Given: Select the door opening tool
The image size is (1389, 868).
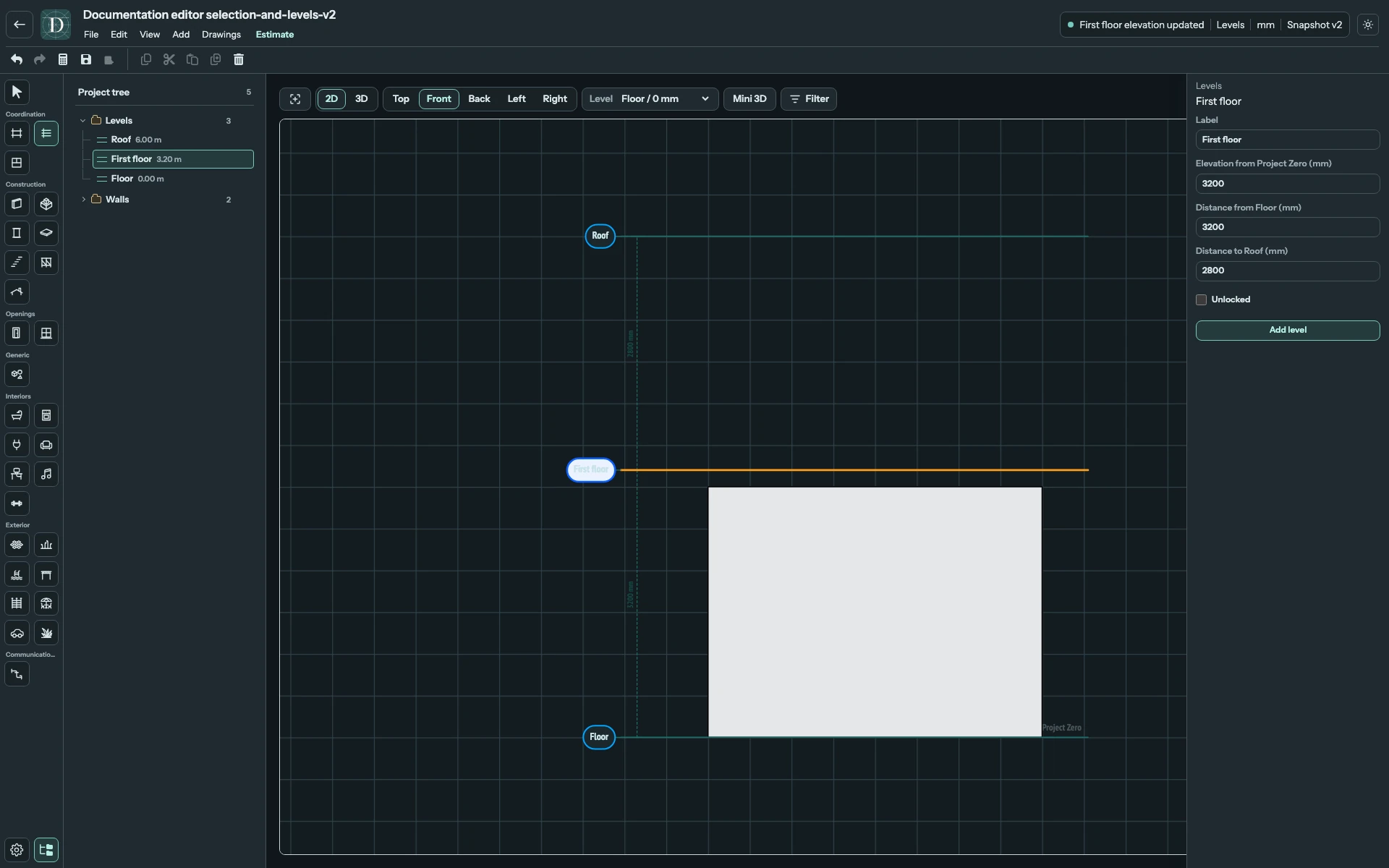Looking at the screenshot, I should coord(17,333).
